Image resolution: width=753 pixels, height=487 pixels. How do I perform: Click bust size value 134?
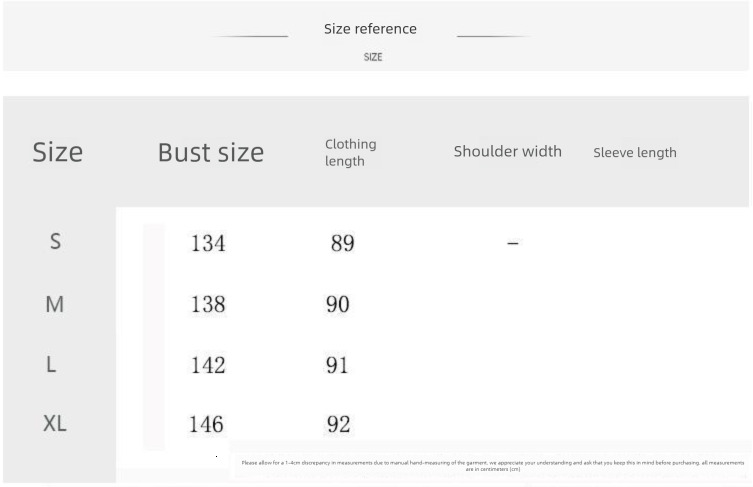click(208, 243)
